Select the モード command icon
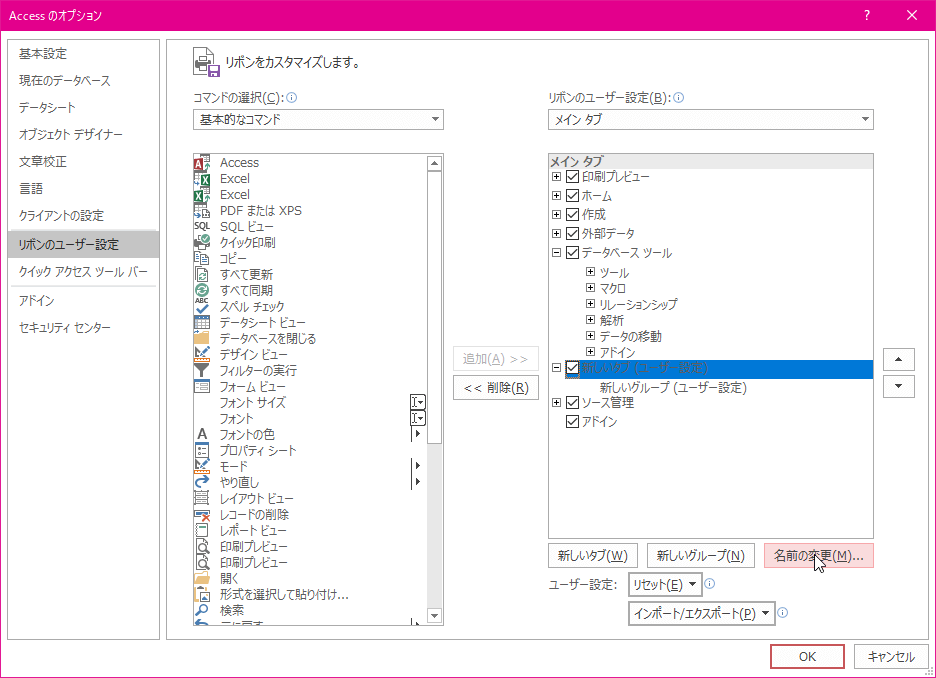This screenshot has width=936, height=678. click(202, 467)
